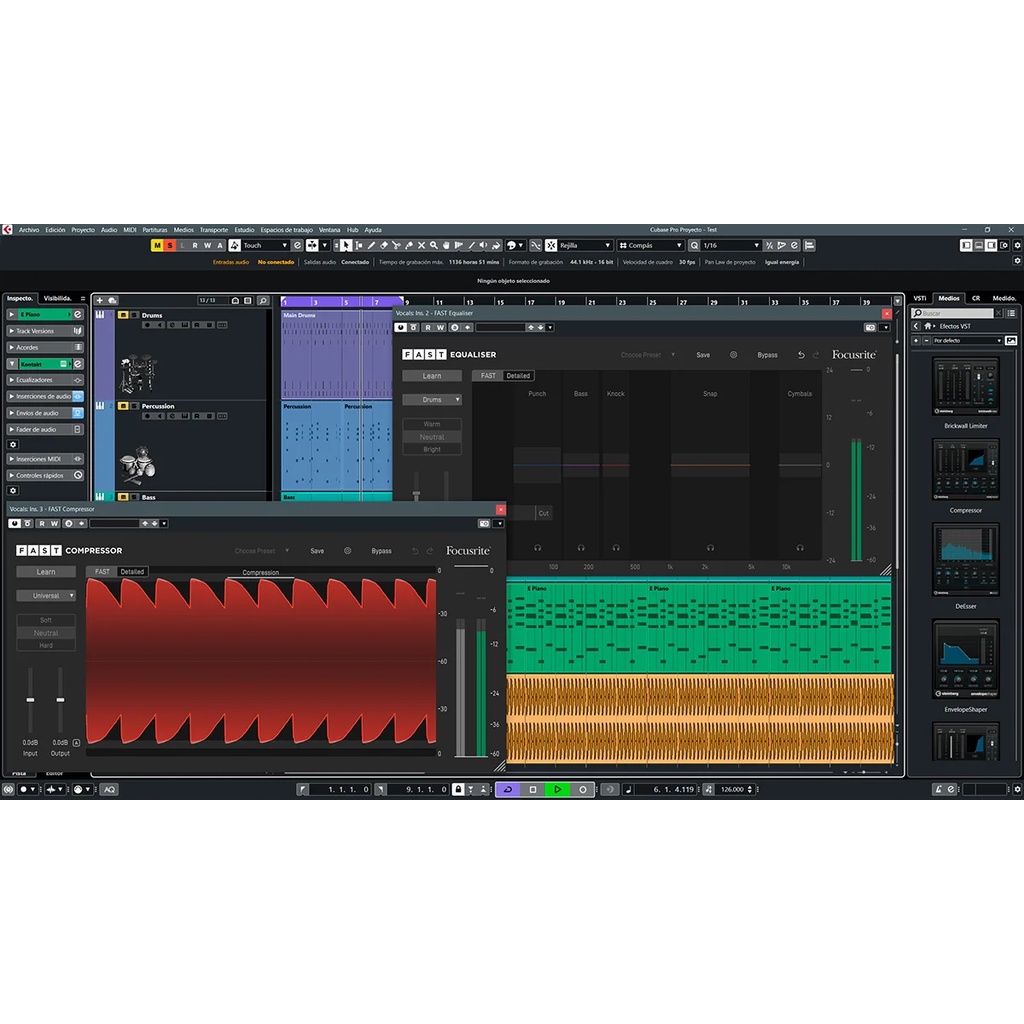Click left locator icon in transport bar
The image size is (1024, 1024).
click(302, 790)
